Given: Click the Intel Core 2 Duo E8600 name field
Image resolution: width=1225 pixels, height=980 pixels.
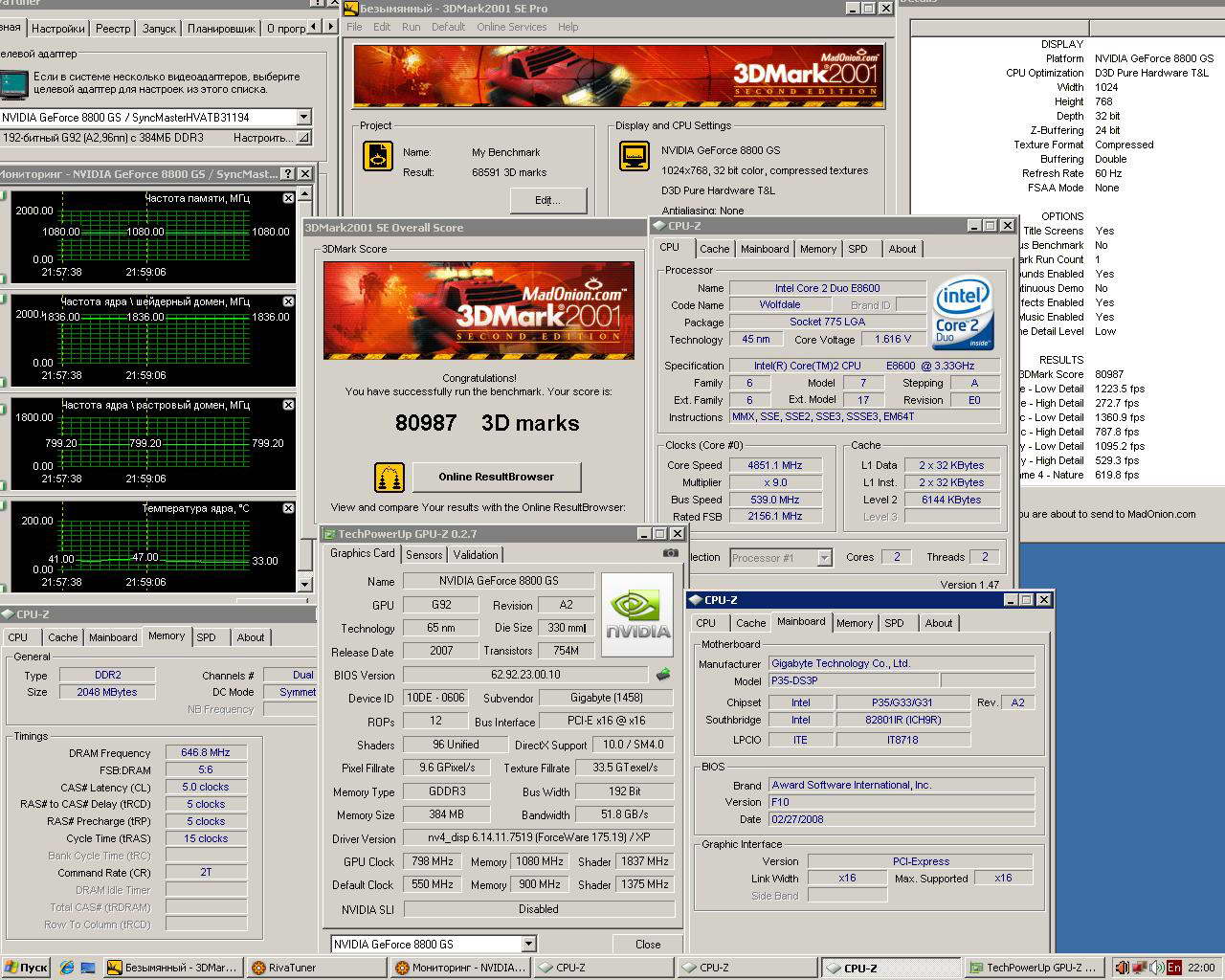Looking at the screenshot, I should point(827,288).
